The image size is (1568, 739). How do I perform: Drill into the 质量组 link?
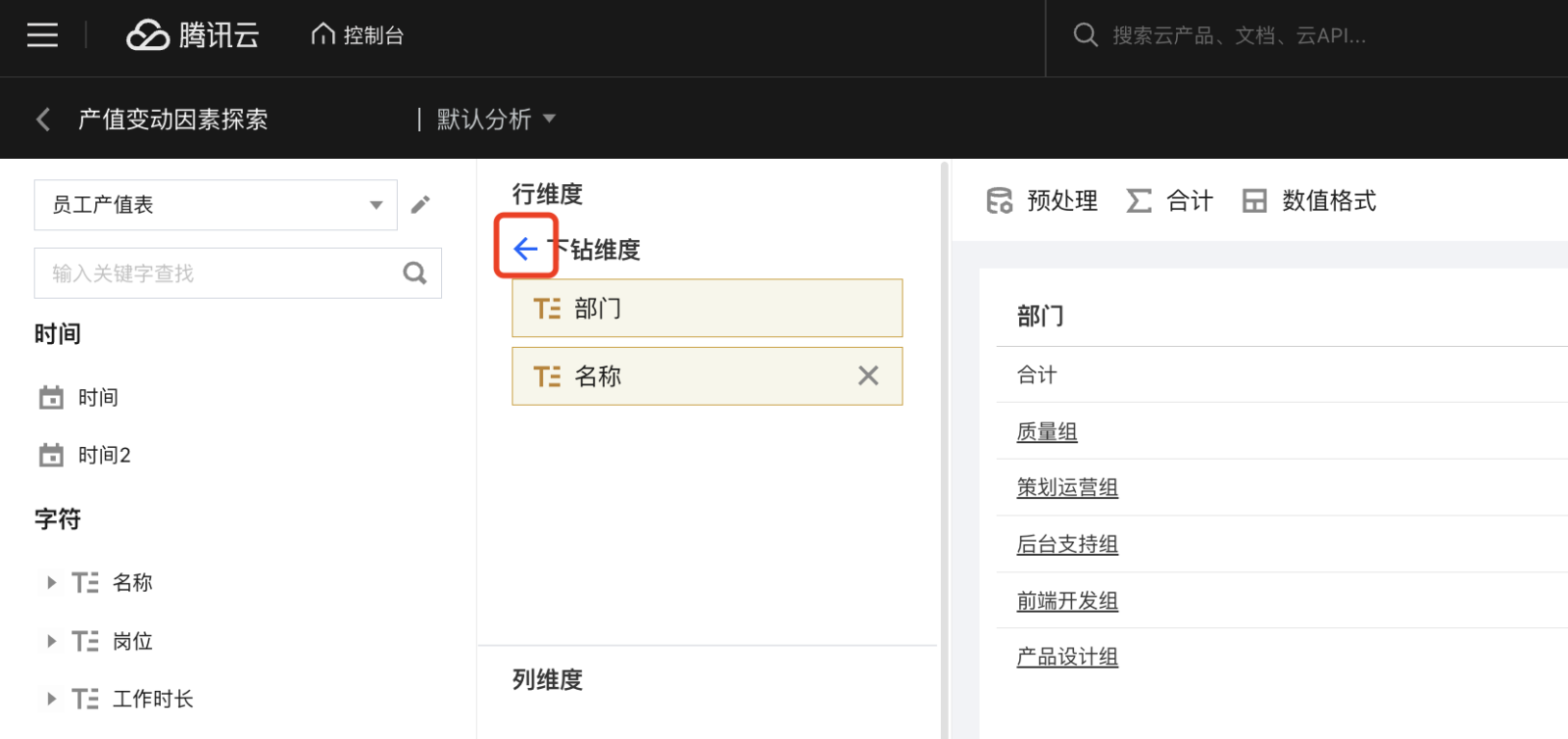[x=1047, y=431]
